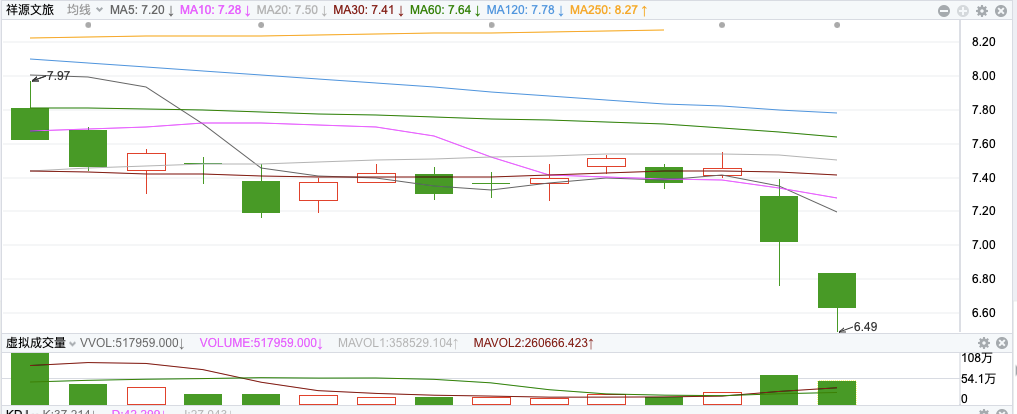Click the 108万 volume axis label
Viewport: 1017px width, 414px height.
tap(977, 358)
